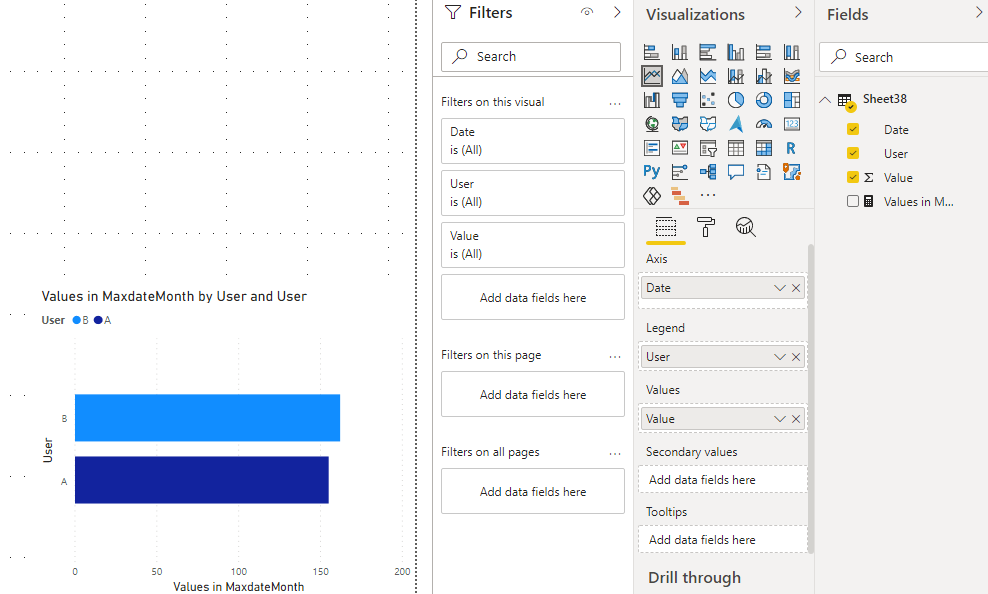Check the Values in M... measure checkbox
The image size is (988, 594).
[x=853, y=201]
